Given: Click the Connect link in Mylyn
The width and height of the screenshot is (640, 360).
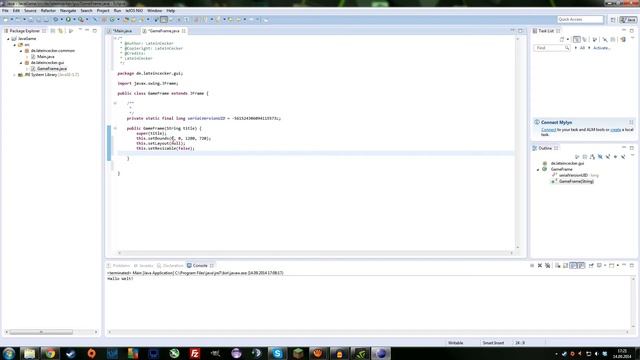Looking at the screenshot, I should point(548,130).
